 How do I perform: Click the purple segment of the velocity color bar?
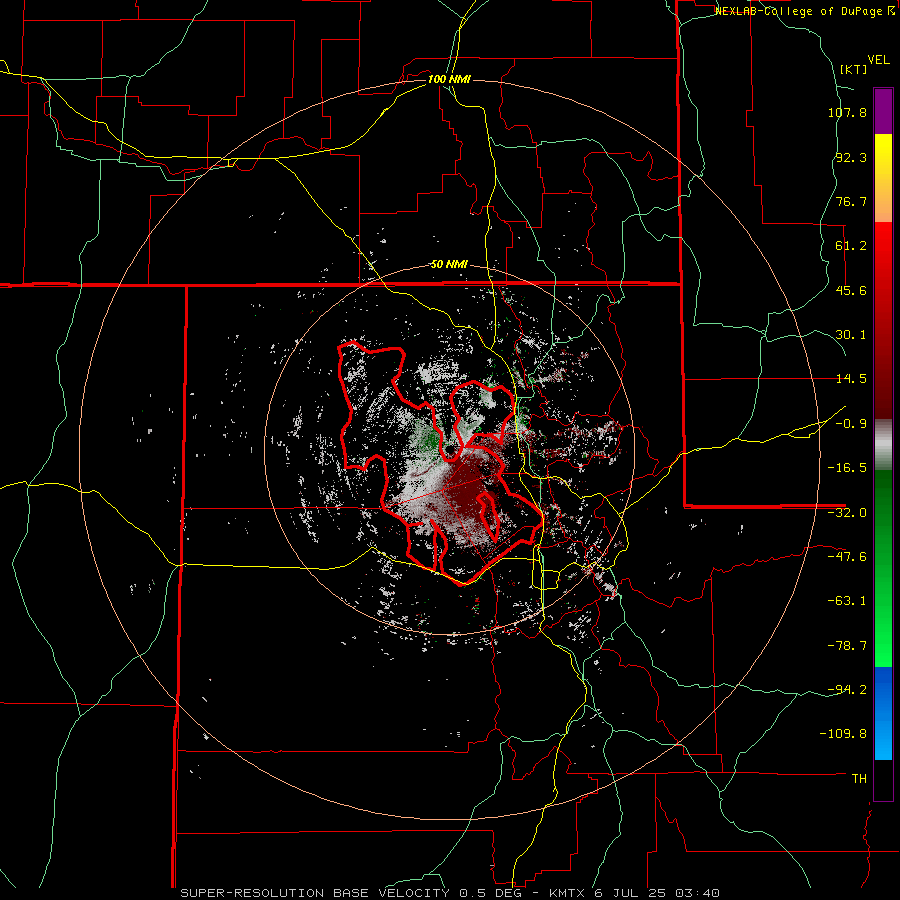(883, 111)
